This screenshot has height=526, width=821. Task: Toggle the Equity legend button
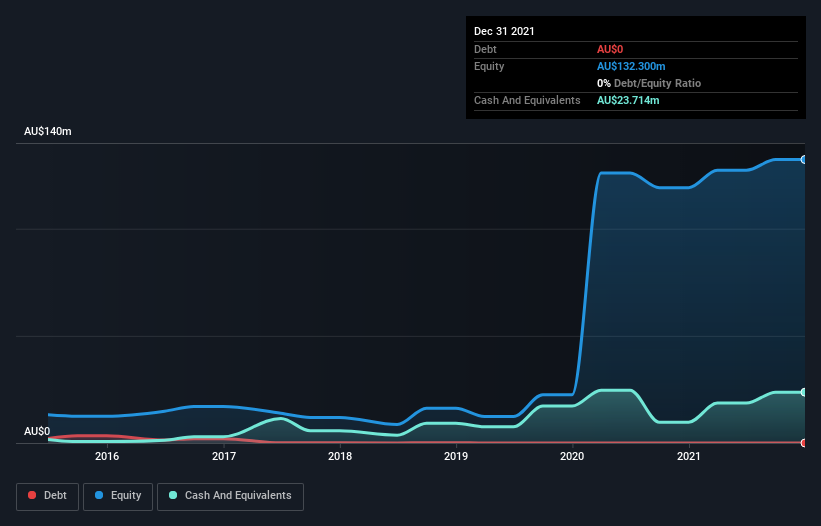(x=118, y=496)
